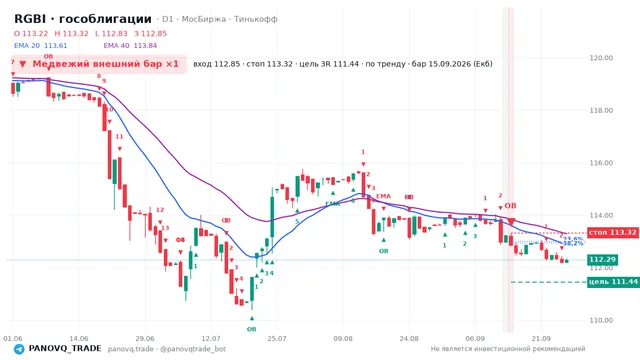The height and width of the screenshot is (360, 640).
Task: Click the red 13 count label
Action: coord(165,228)
